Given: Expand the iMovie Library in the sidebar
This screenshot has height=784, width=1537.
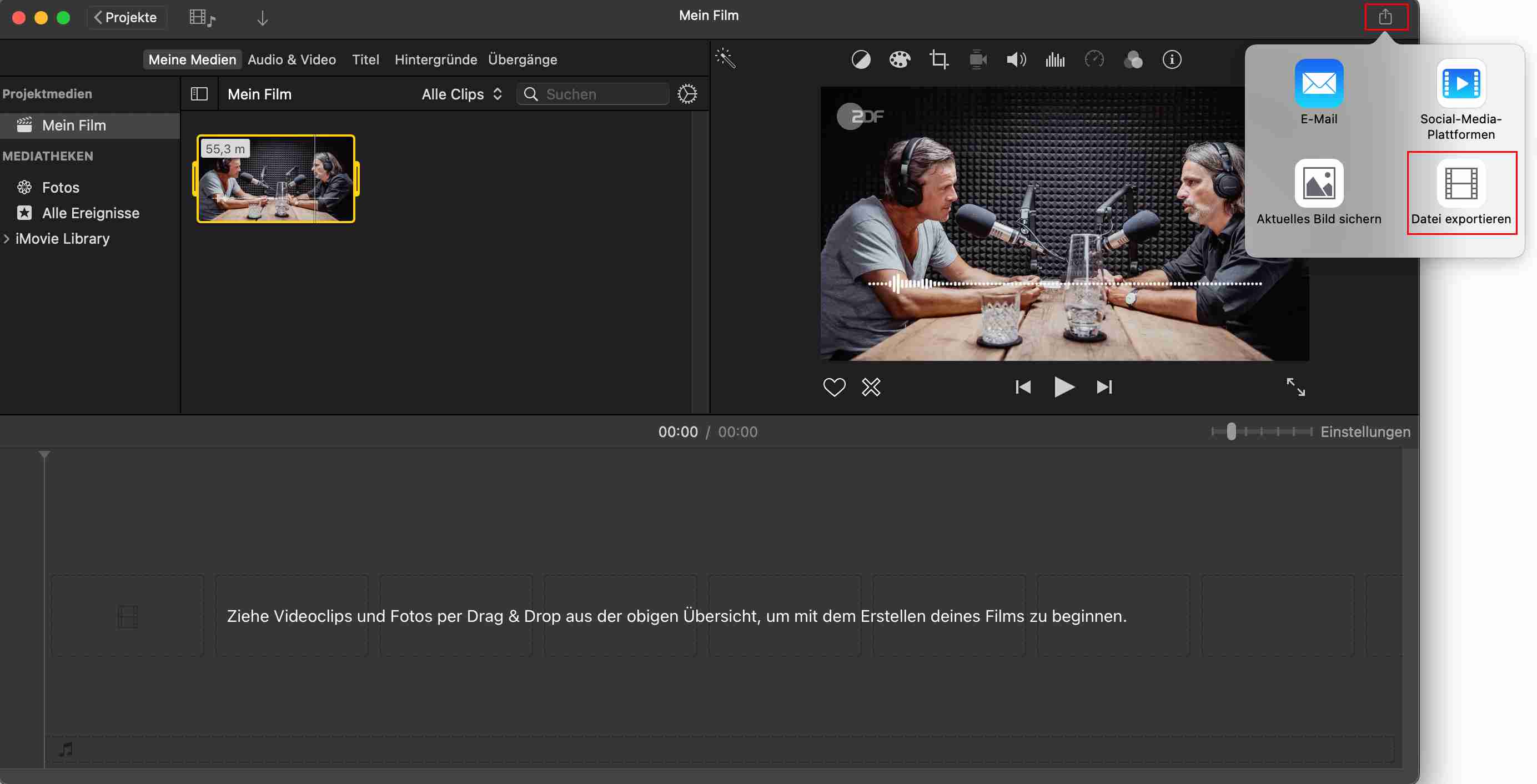Looking at the screenshot, I should tap(7, 238).
